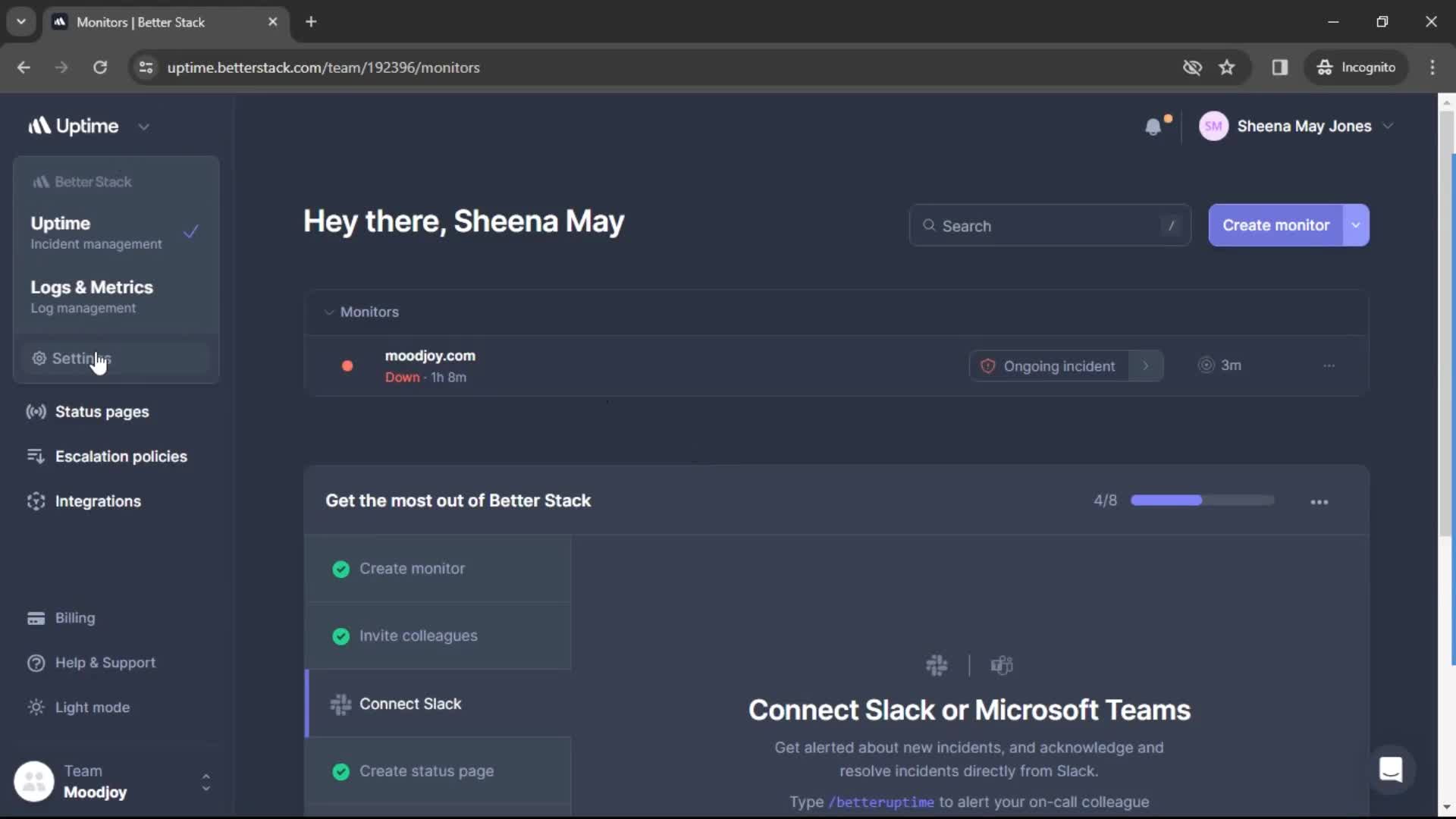Click the Create monitor button
This screenshot has height=819, width=1456.
[1276, 225]
